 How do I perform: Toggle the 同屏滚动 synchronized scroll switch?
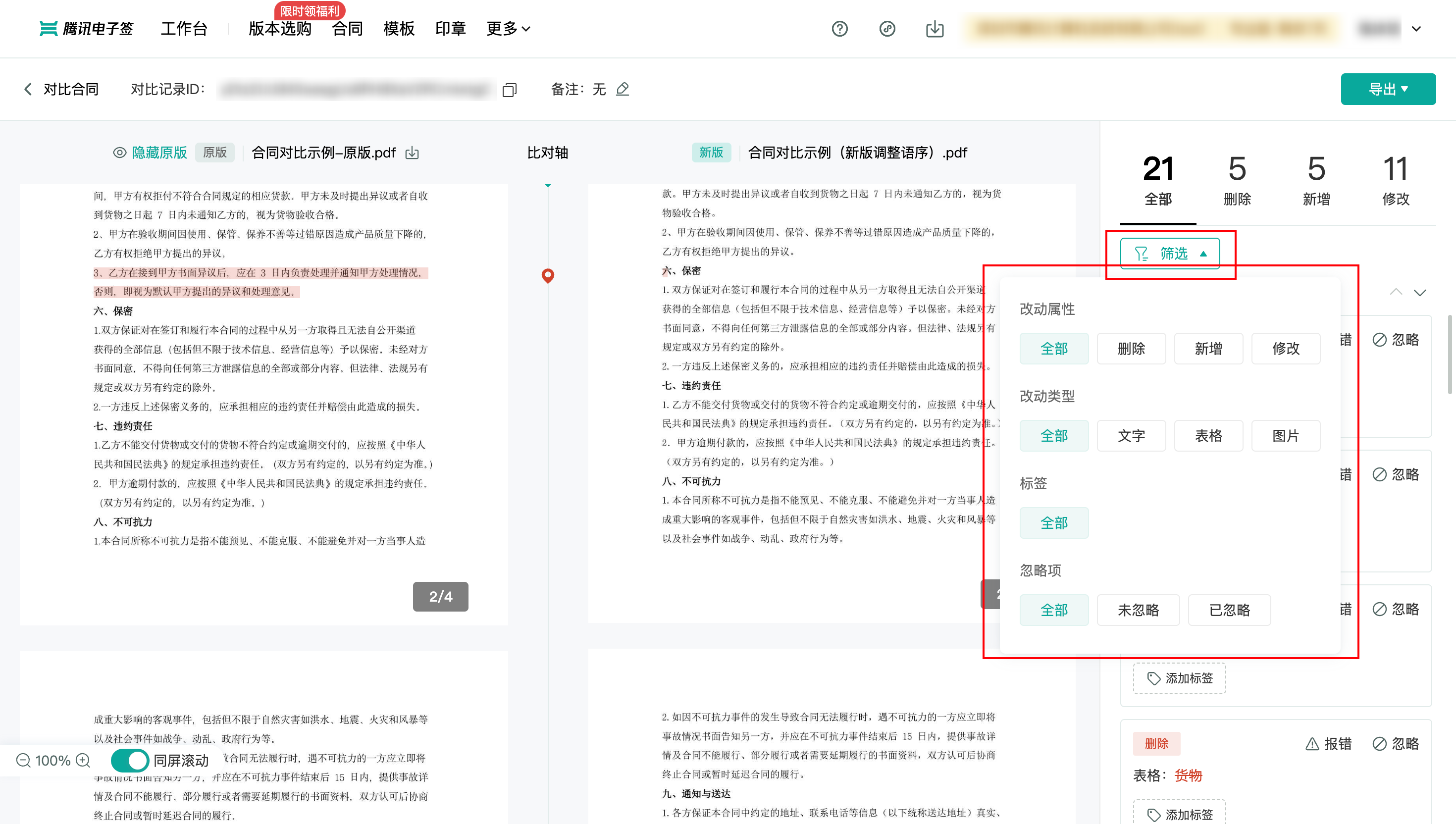click(x=130, y=760)
